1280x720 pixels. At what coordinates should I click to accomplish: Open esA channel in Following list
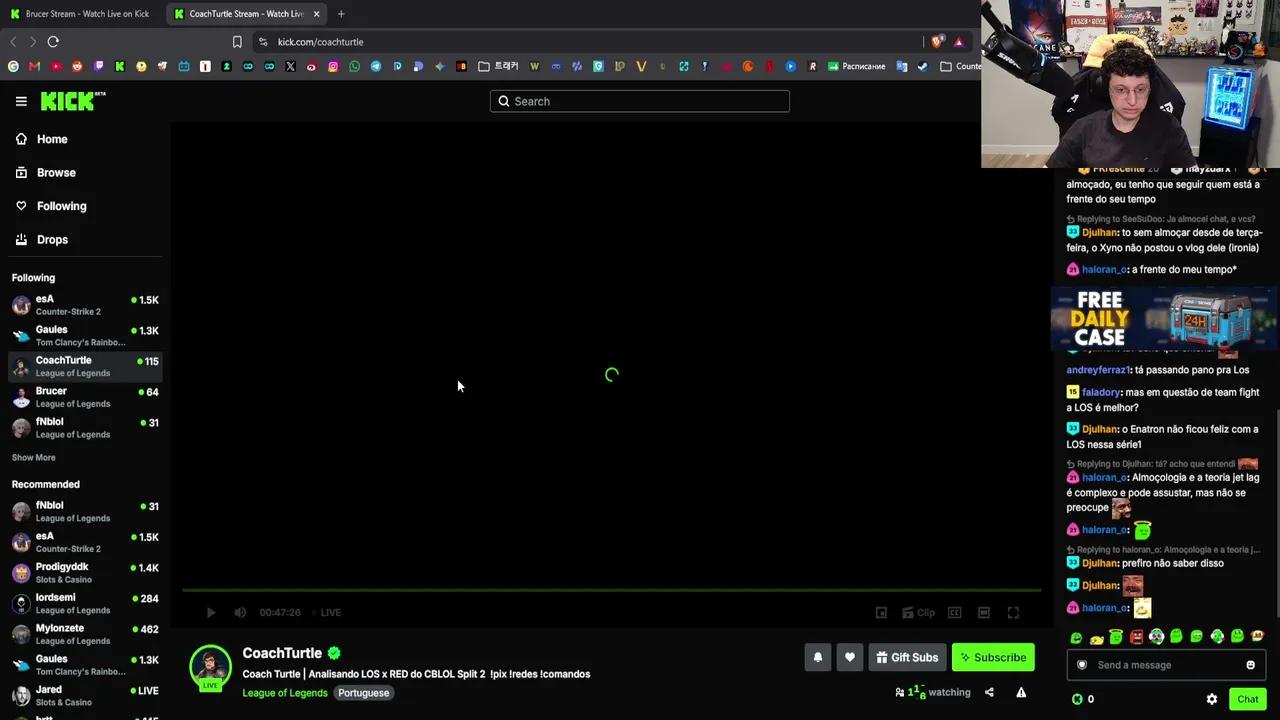(85, 305)
